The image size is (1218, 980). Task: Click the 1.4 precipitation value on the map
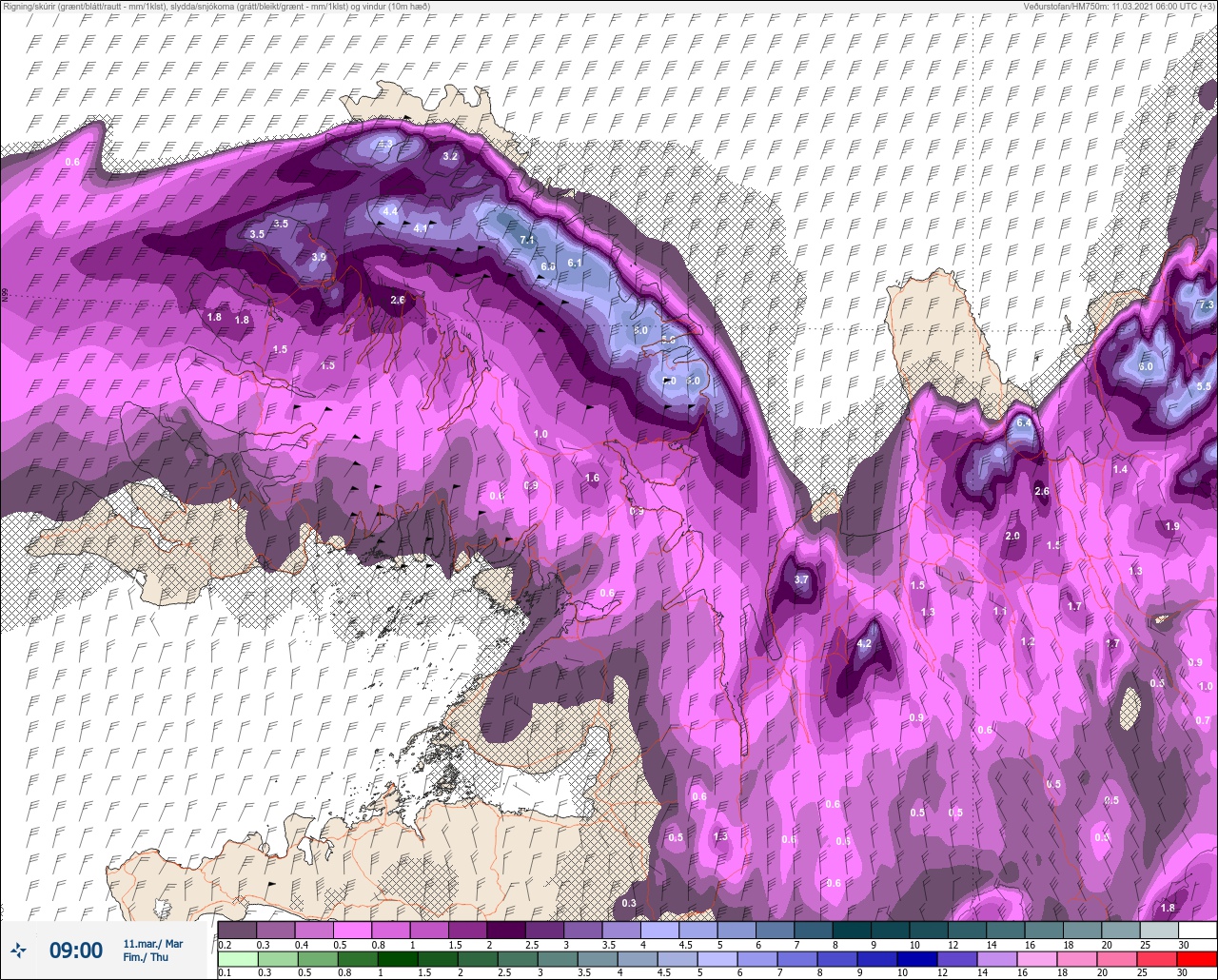[1120, 470]
